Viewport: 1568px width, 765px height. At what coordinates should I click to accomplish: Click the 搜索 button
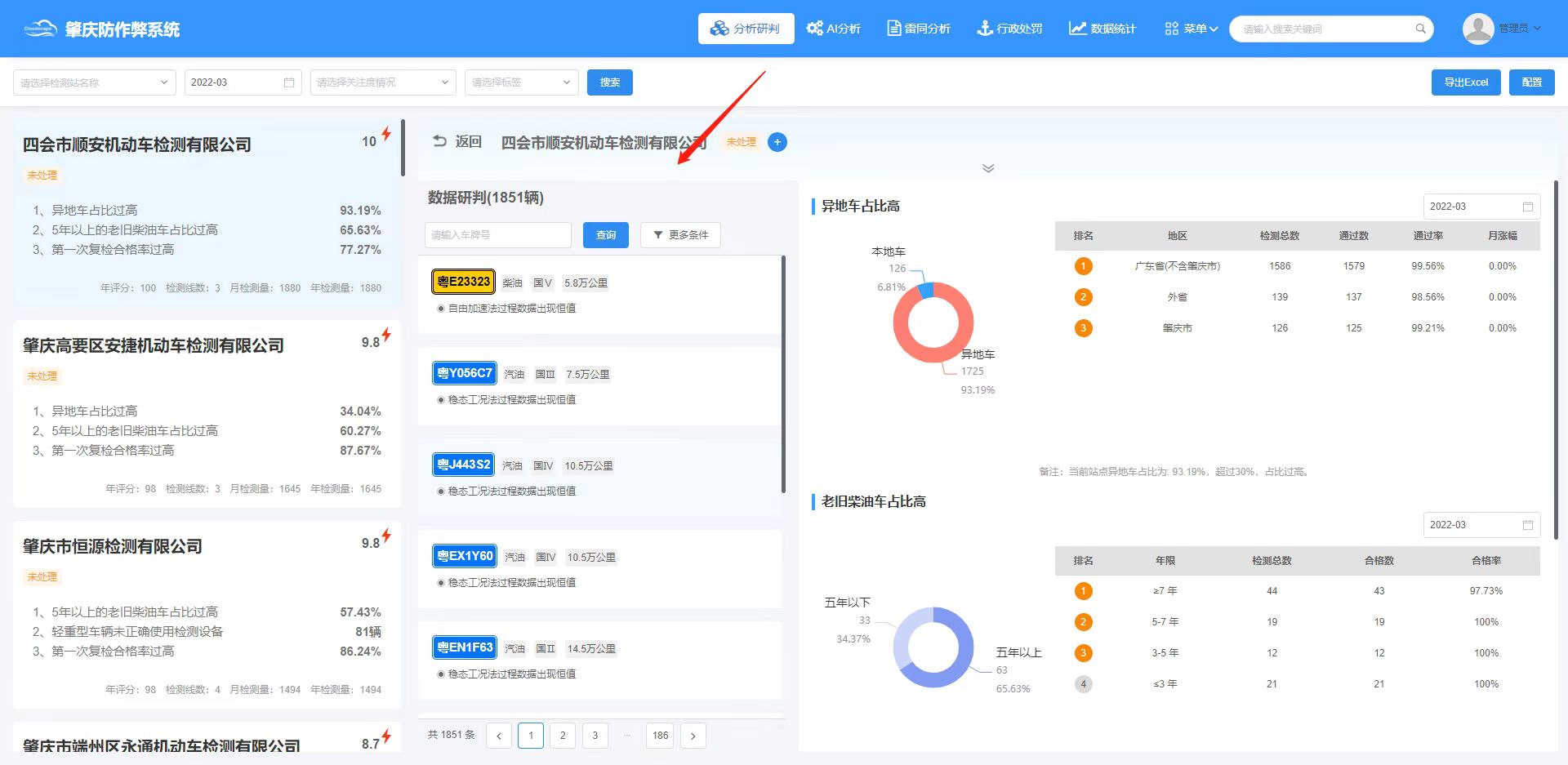point(609,82)
